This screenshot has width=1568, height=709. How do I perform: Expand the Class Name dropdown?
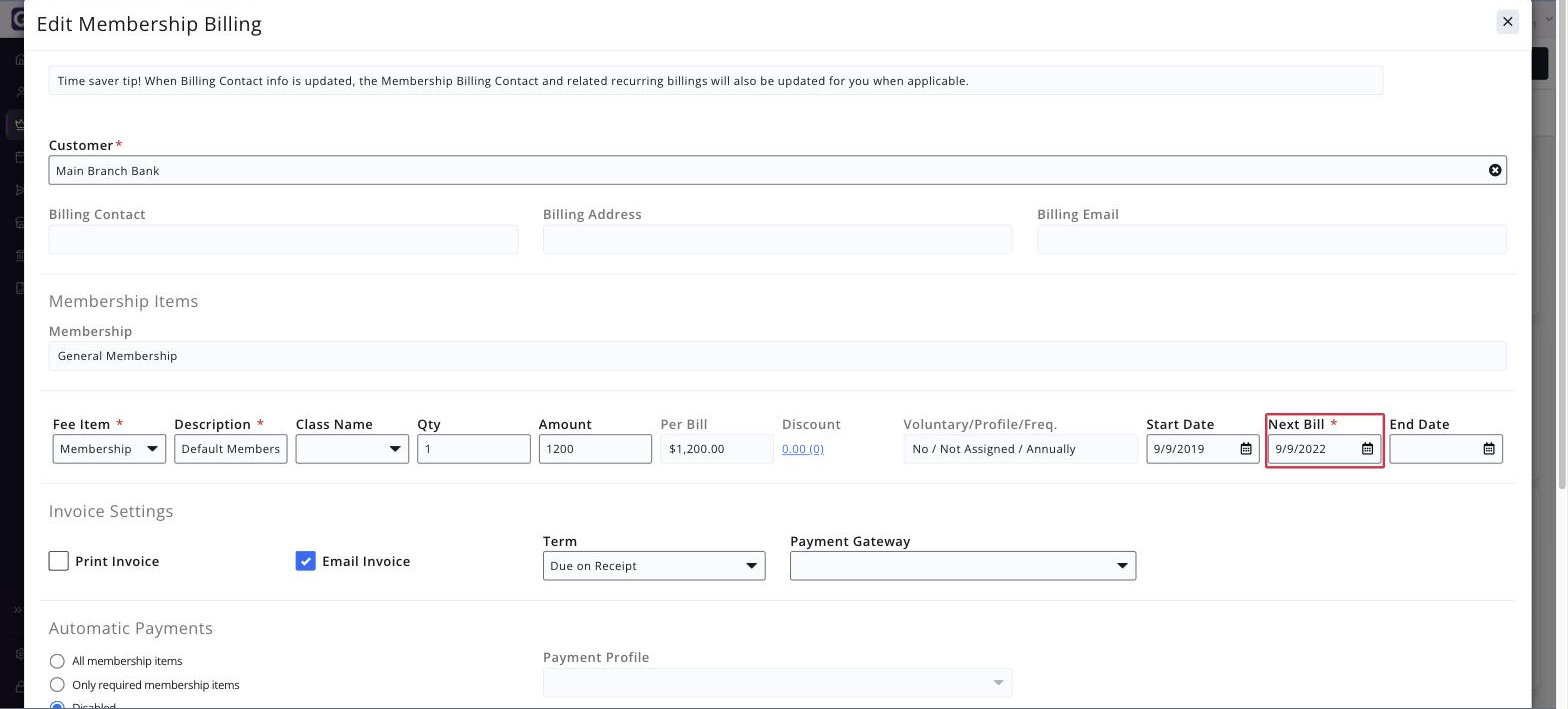(x=352, y=449)
